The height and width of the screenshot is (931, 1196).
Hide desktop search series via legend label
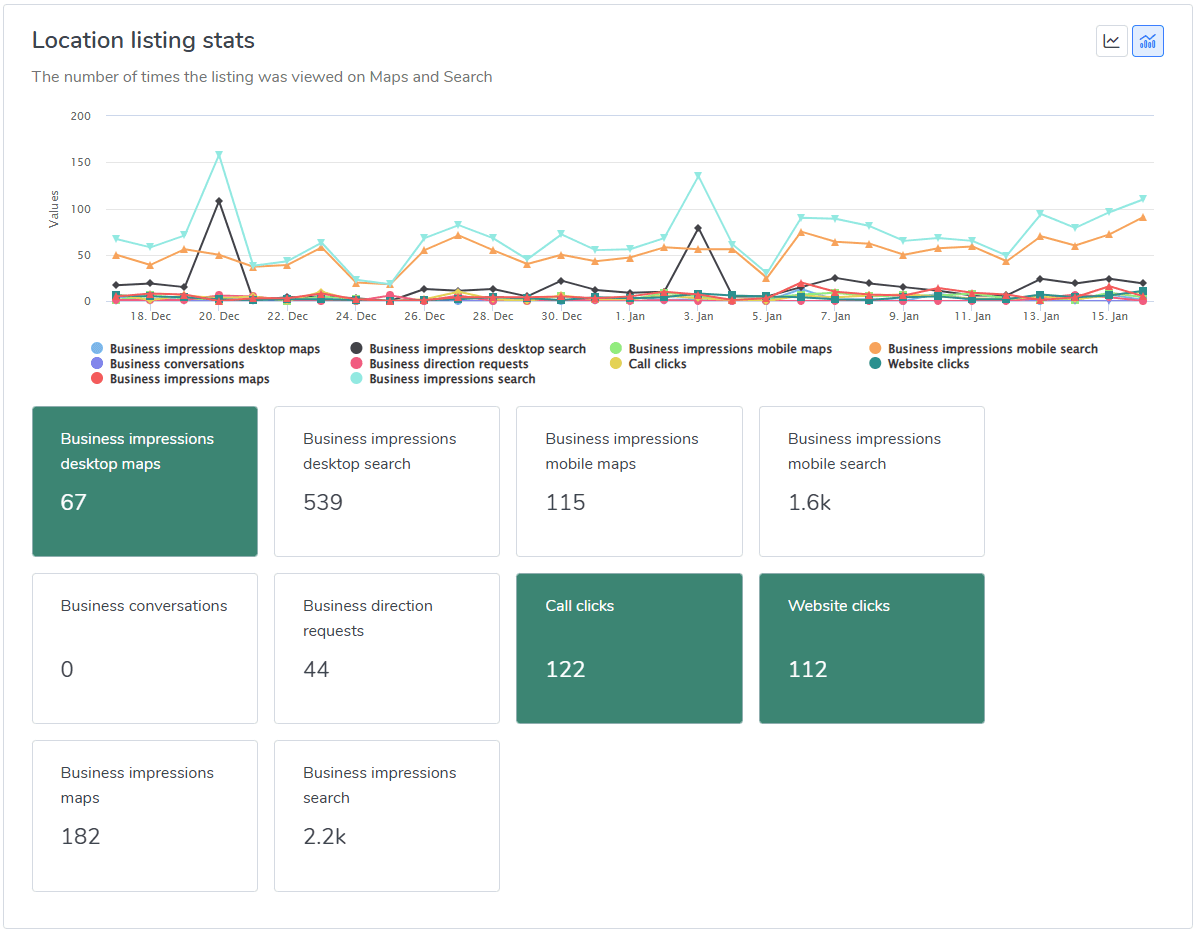[x=477, y=348]
